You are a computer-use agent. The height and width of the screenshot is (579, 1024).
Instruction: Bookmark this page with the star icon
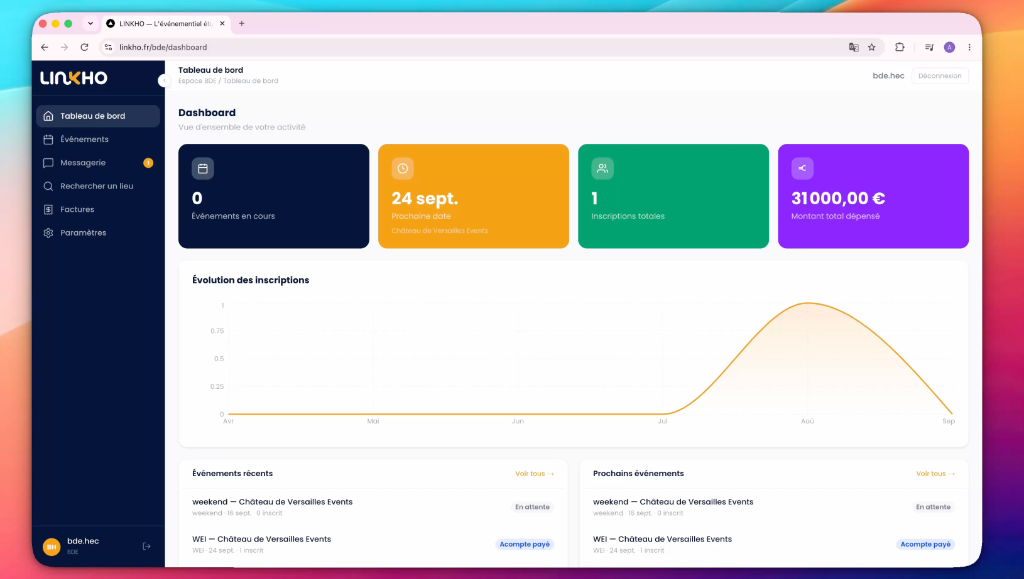click(871, 47)
